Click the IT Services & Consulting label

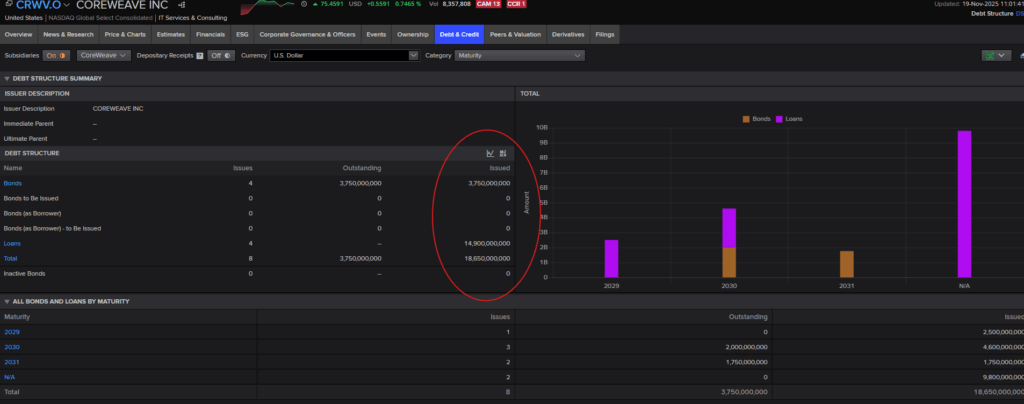pyautogui.click(x=193, y=18)
